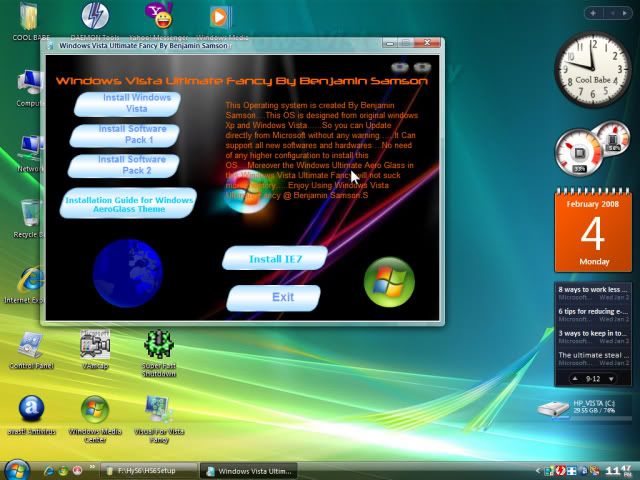Open the COOL BABE folder on desktop

[x=30, y=21]
